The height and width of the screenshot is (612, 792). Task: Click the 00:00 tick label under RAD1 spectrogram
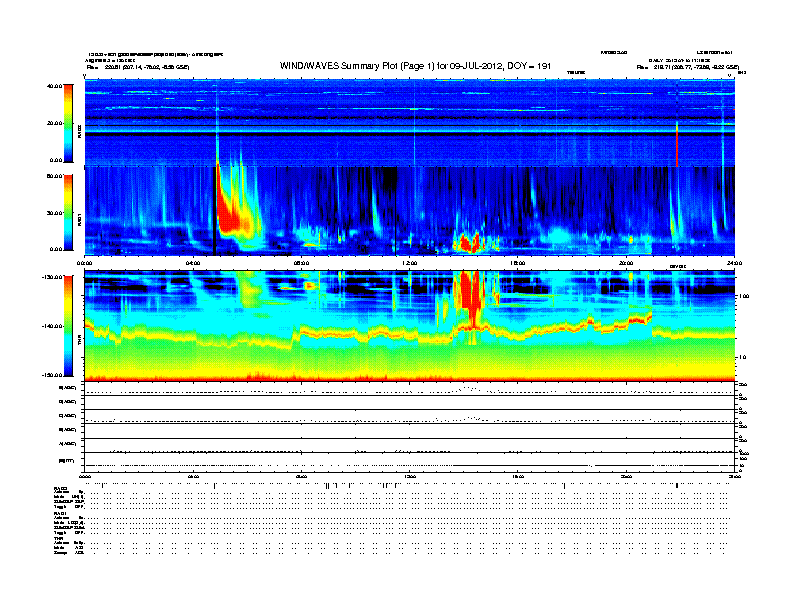tap(84, 263)
